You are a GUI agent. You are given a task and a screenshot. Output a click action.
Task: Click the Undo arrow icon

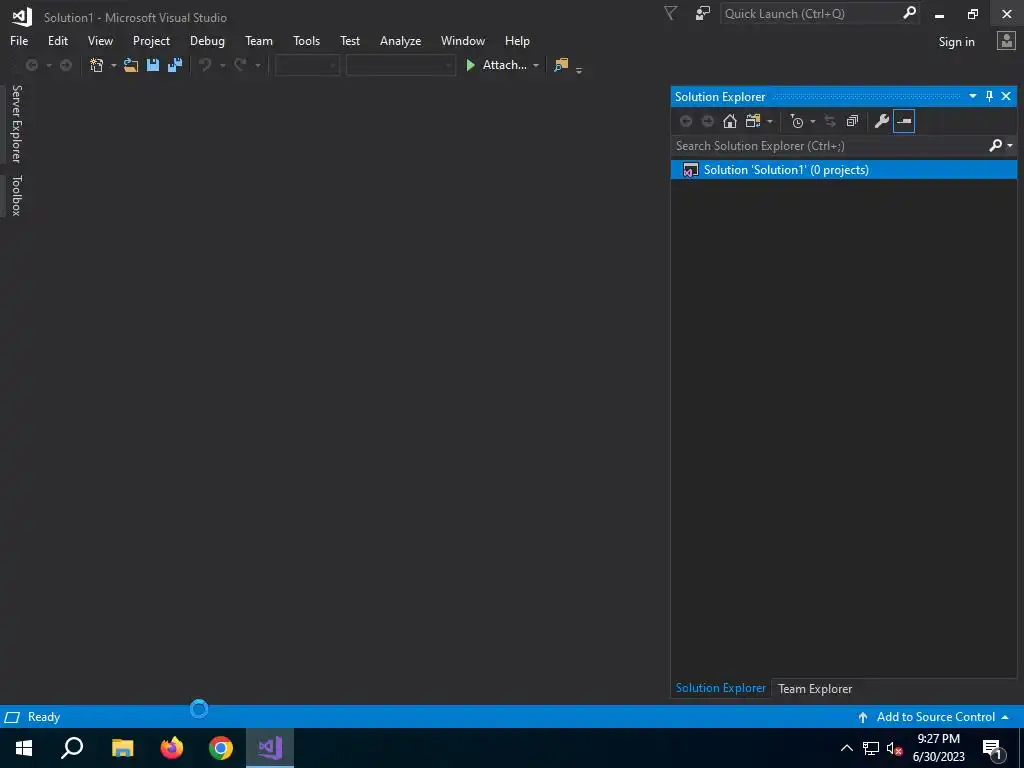(x=205, y=65)
